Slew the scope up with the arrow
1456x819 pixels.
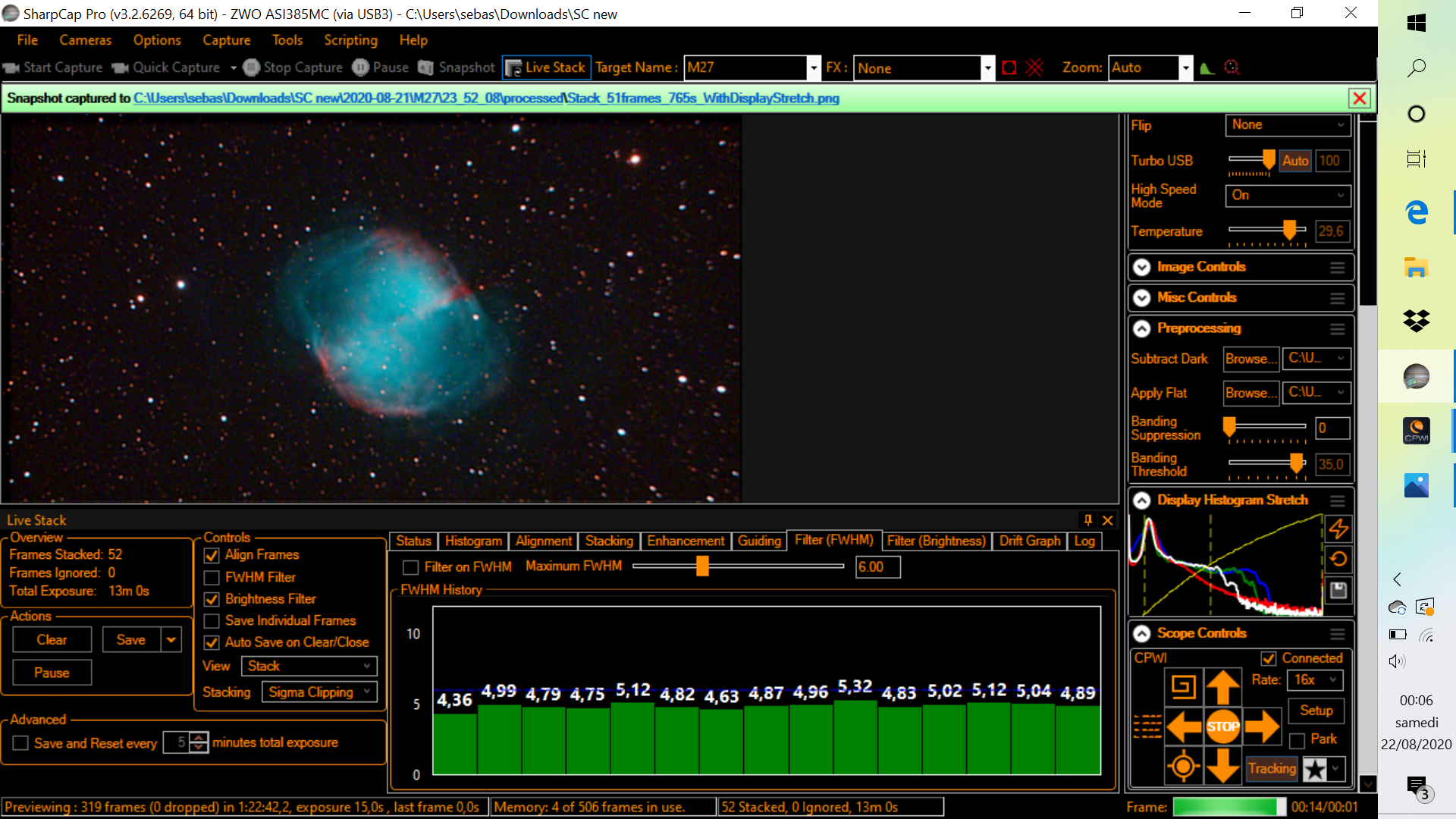click(x=1222, y=688)
